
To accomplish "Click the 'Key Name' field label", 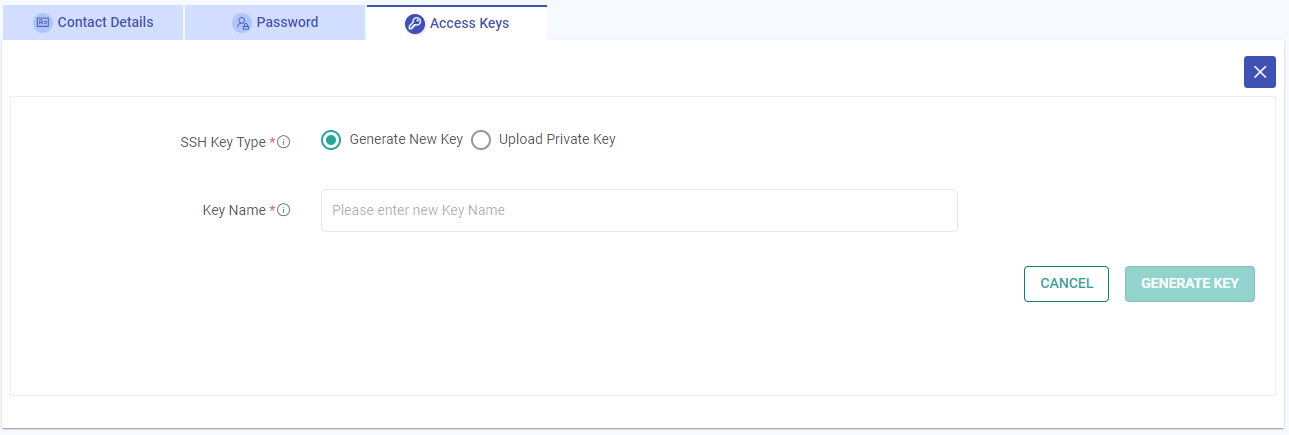I will pyautogui.click(x=234, y=210).
